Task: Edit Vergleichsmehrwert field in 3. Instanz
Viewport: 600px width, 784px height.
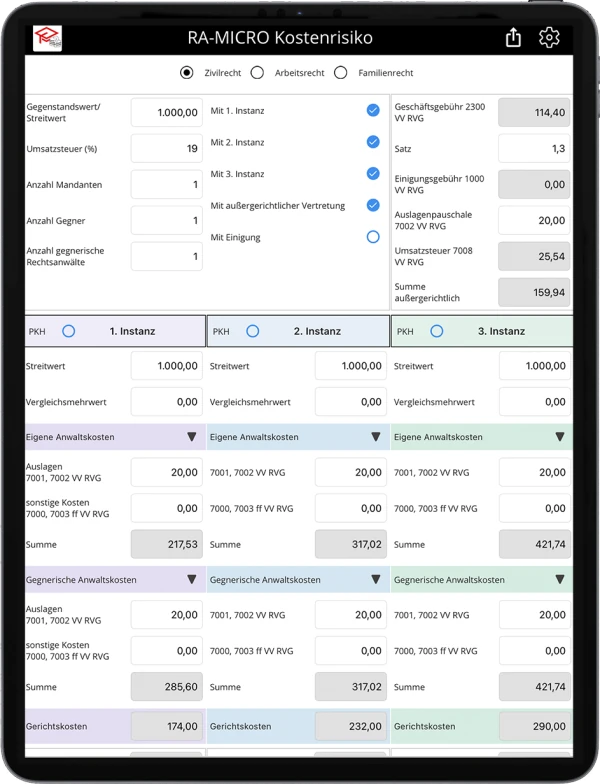Action: click(535, 402)
